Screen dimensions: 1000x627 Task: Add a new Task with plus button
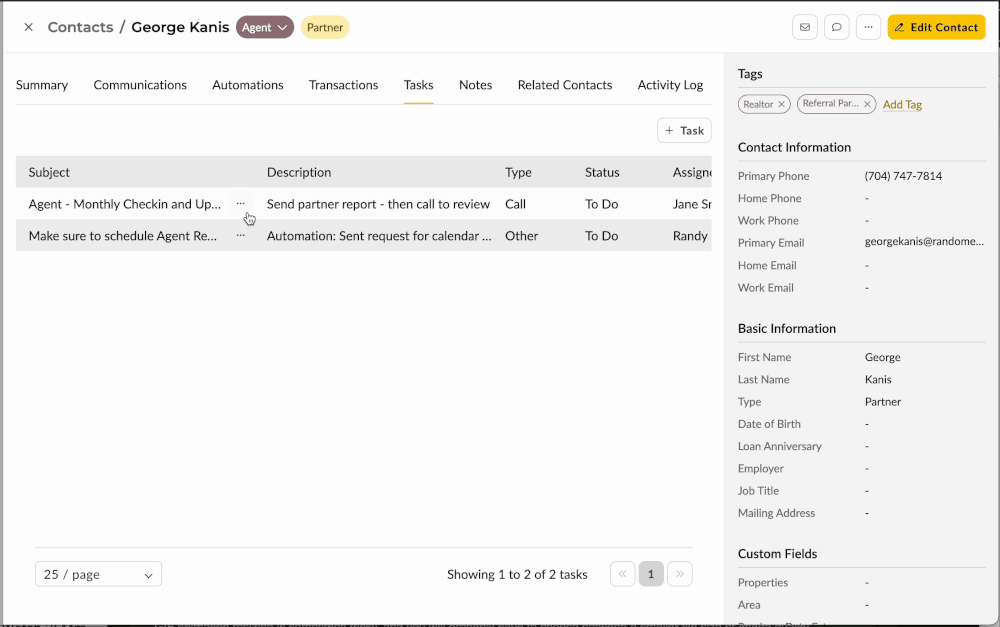tap(684, 131)
